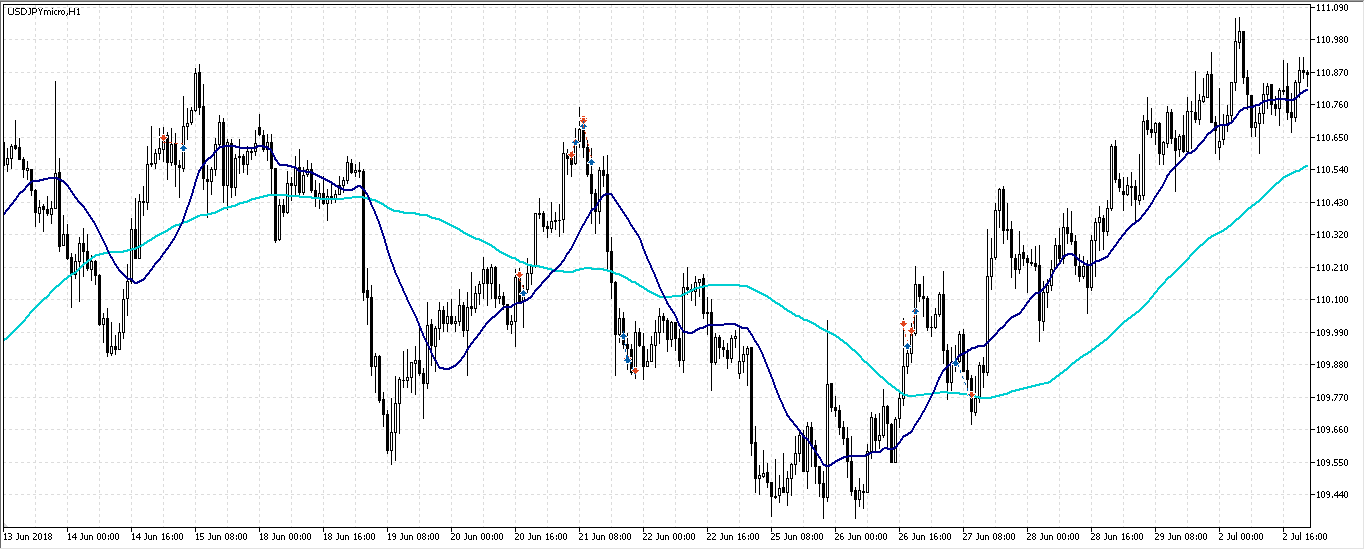This screenshot has height=549, width=1365.
Task: Click the USDJPYmicro,H1 chart title
Action: (45, 11)
